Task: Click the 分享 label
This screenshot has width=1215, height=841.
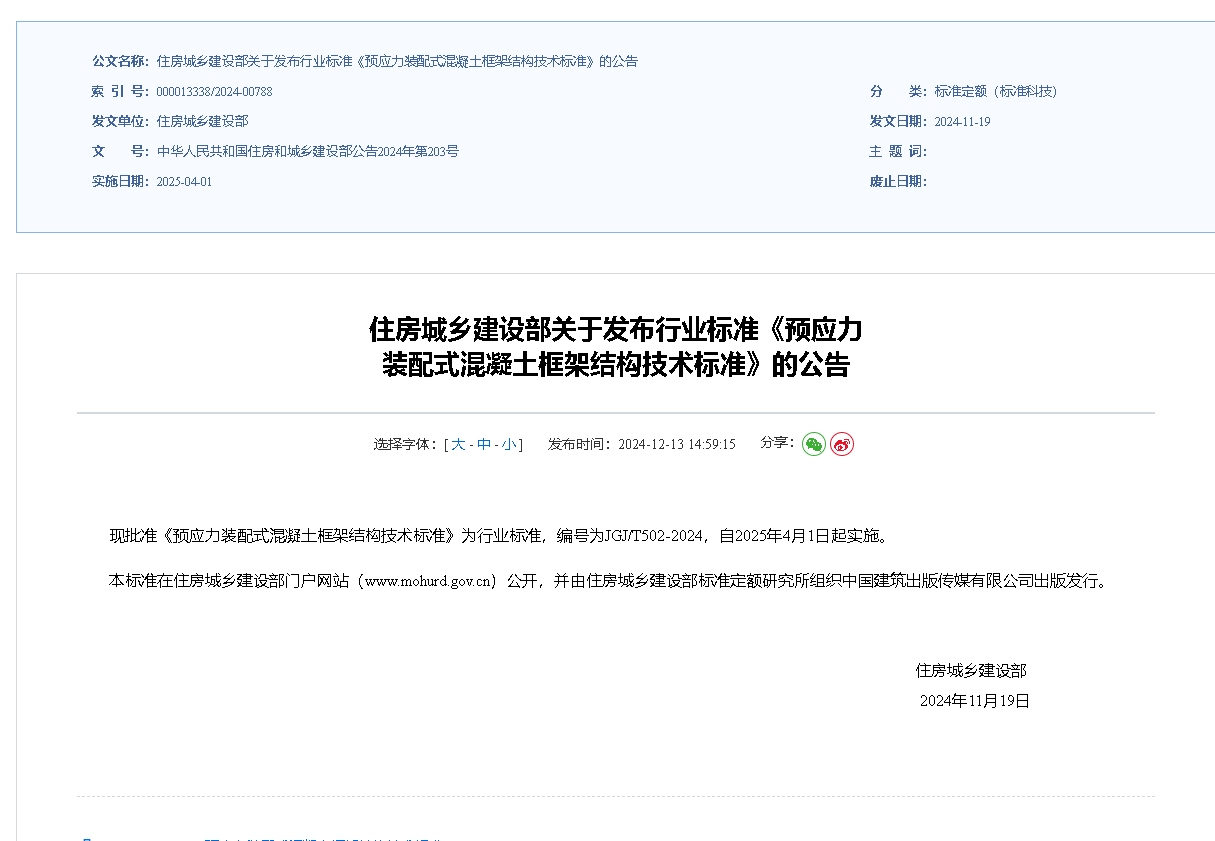Action: click(x=777, y=442)
